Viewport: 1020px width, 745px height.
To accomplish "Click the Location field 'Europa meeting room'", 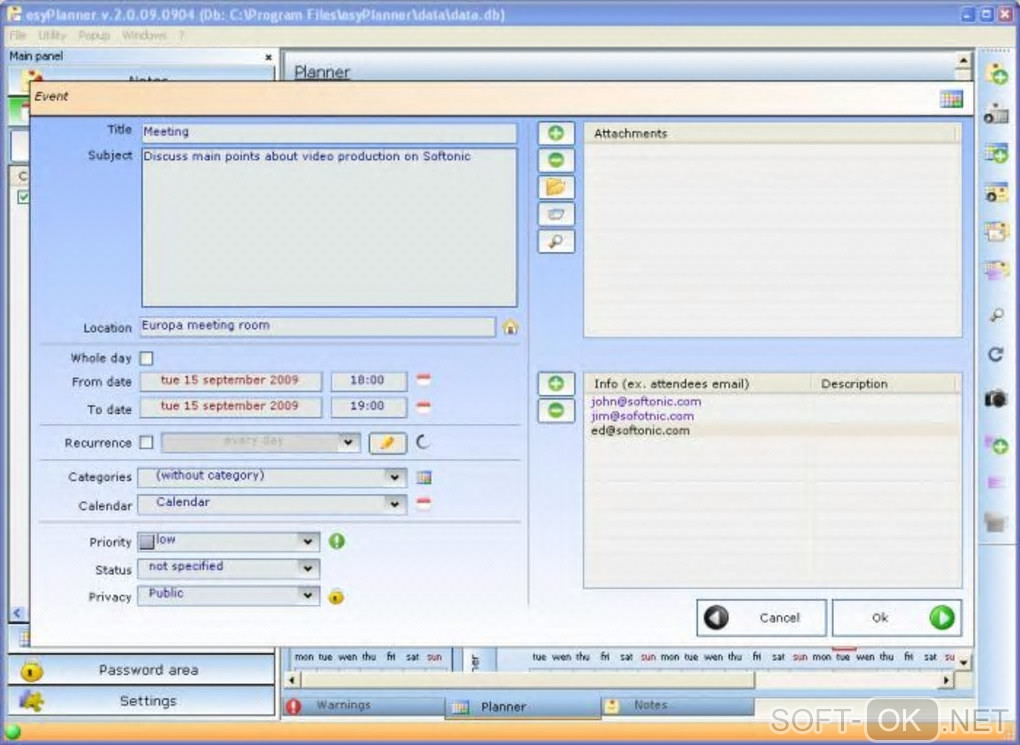I will (317, 327).
